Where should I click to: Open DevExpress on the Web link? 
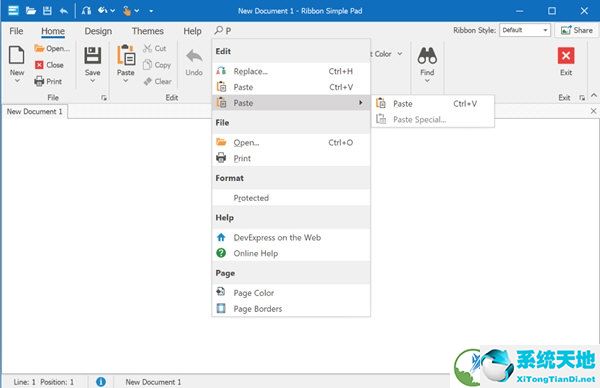point(291,238)
